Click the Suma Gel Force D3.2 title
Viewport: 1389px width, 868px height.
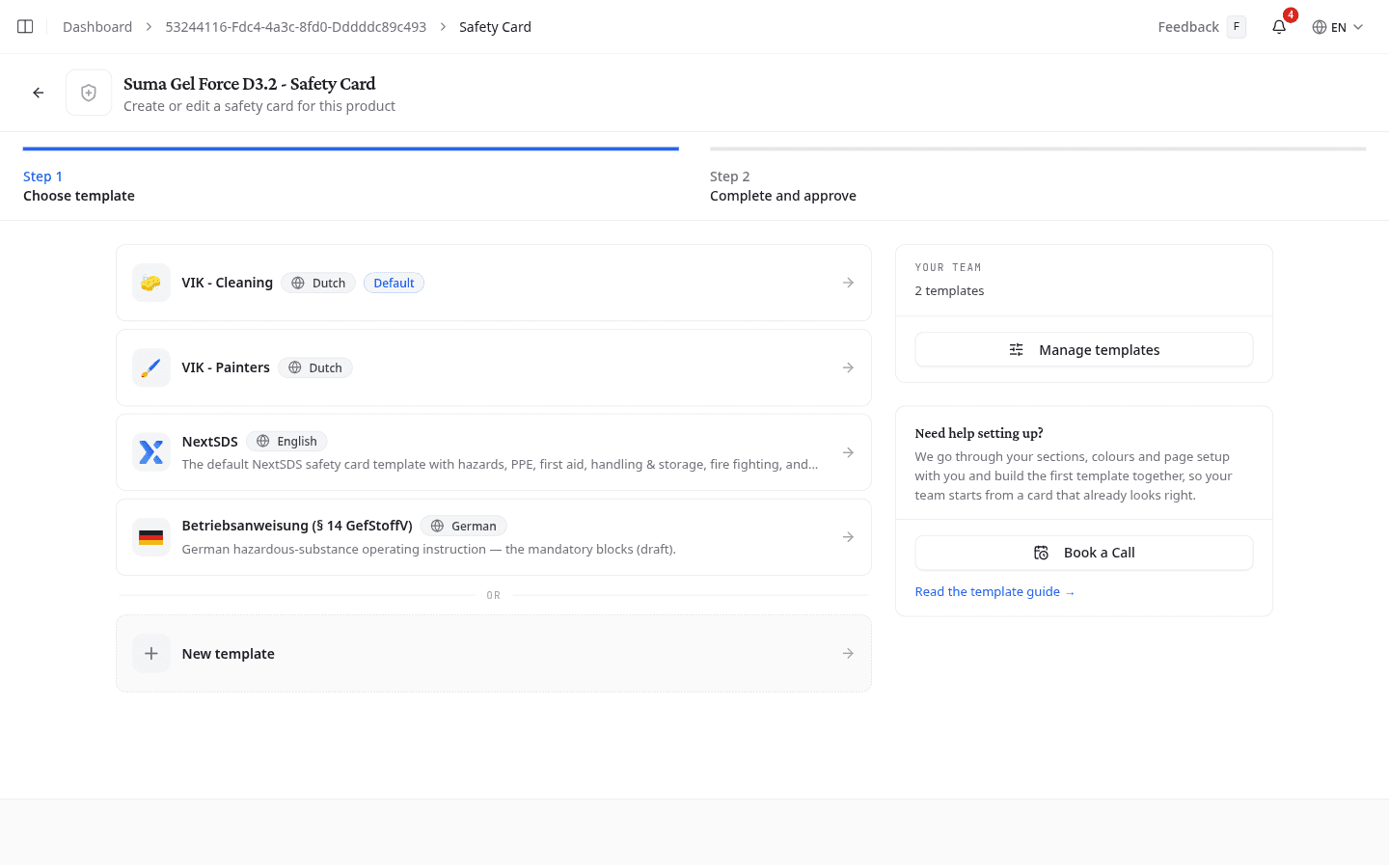(249, 84)
